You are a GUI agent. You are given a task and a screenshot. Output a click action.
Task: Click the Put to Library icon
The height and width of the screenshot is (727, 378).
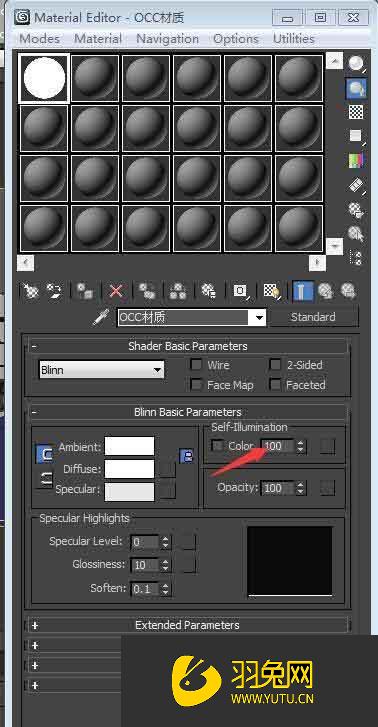(x=209, y=291)
